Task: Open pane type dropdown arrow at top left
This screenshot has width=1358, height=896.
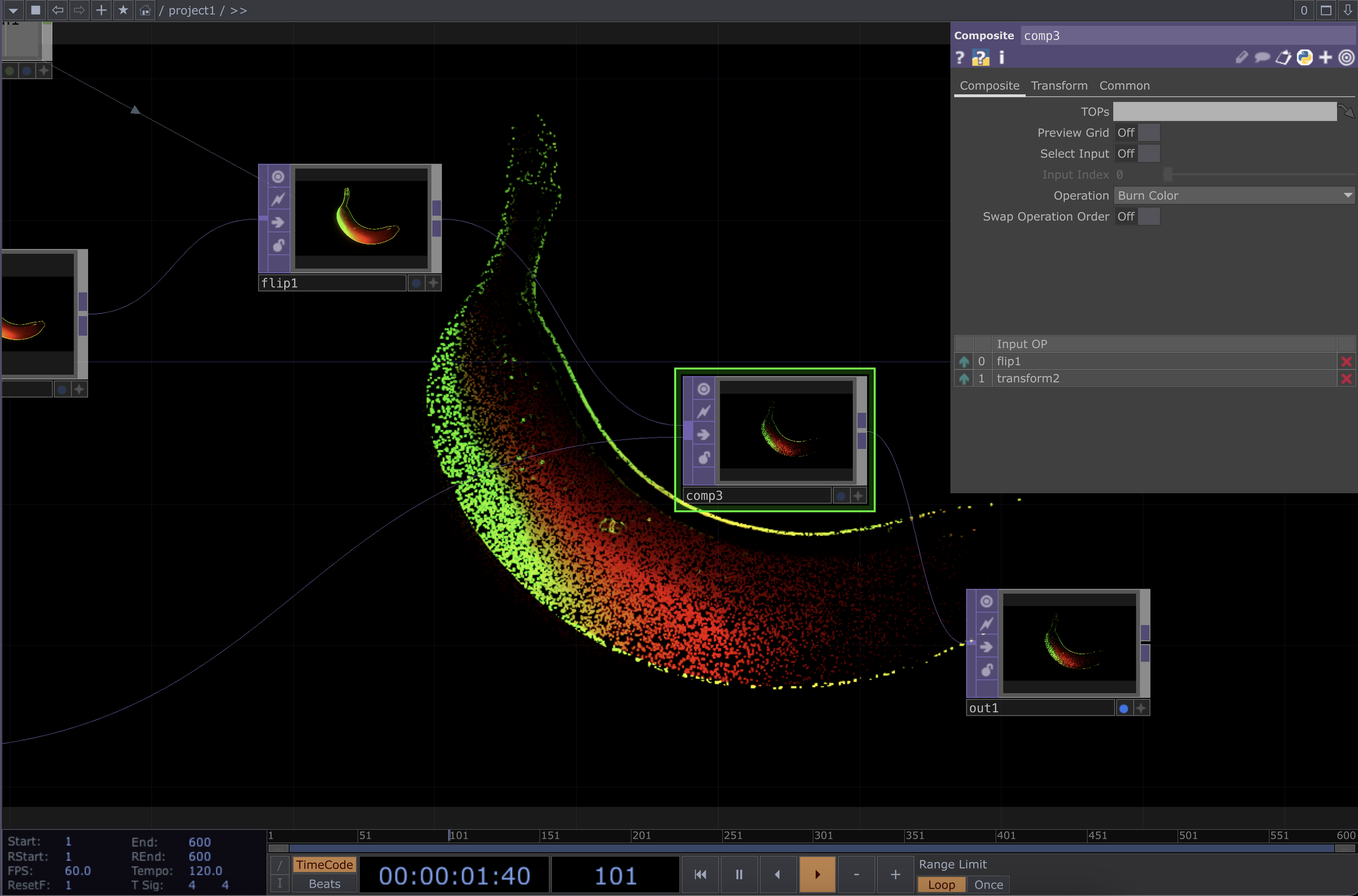Action: click(12, 10)
